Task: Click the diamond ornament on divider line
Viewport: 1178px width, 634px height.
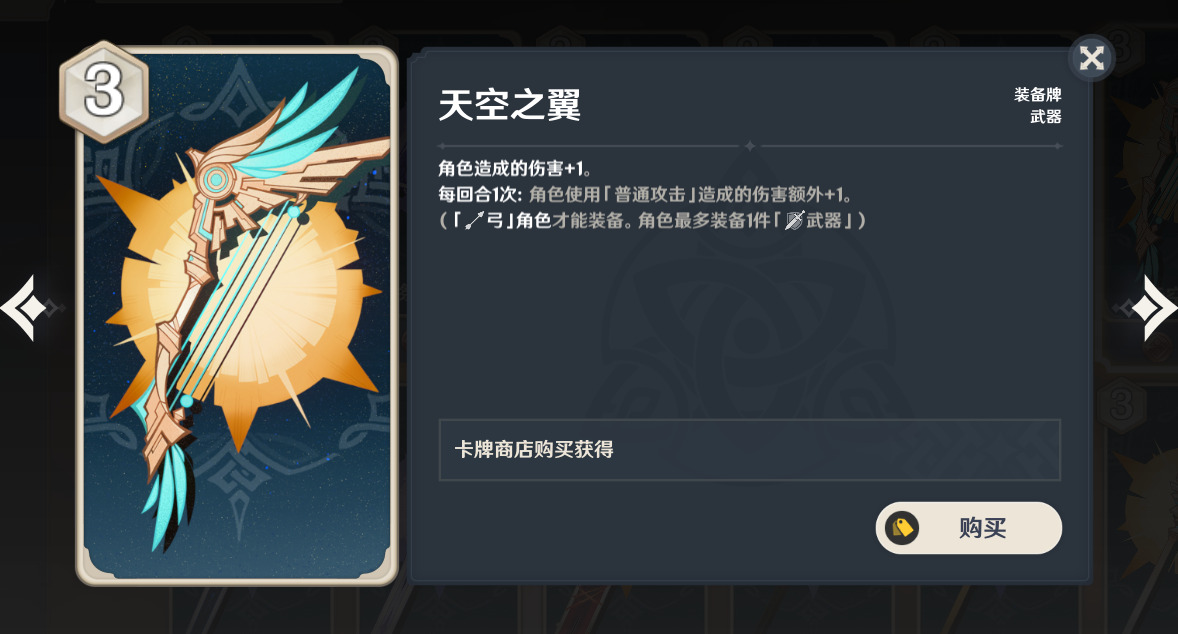Action: click(x=749, y=146)
